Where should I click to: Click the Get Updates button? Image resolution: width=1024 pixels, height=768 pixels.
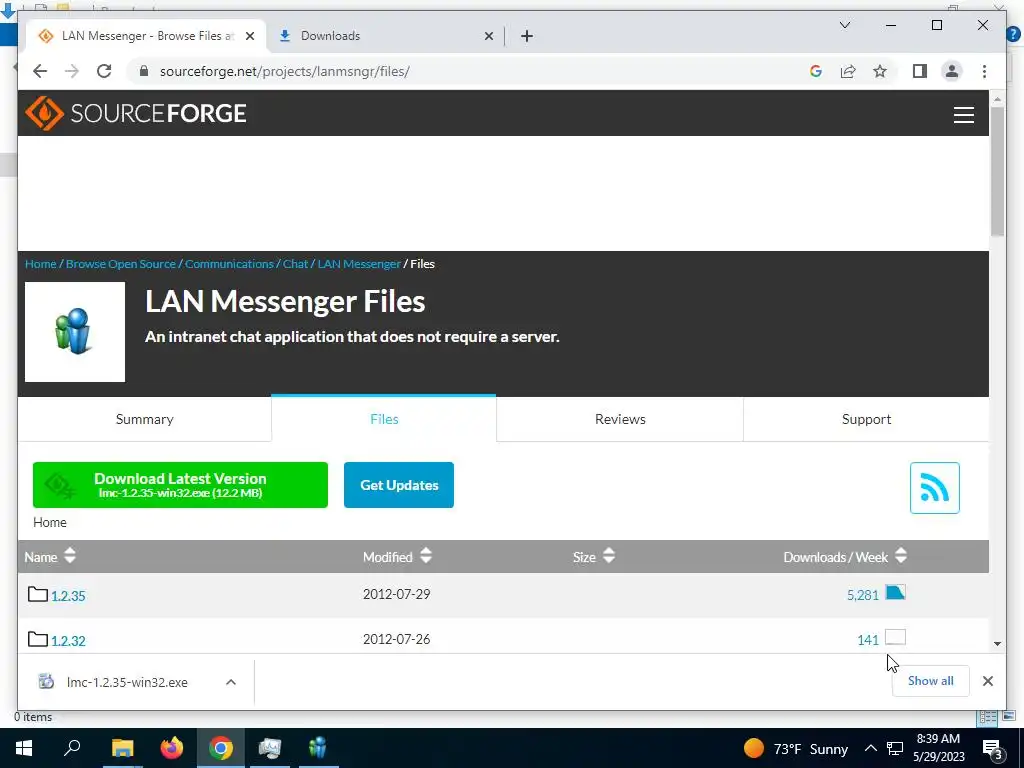point(398,485)
